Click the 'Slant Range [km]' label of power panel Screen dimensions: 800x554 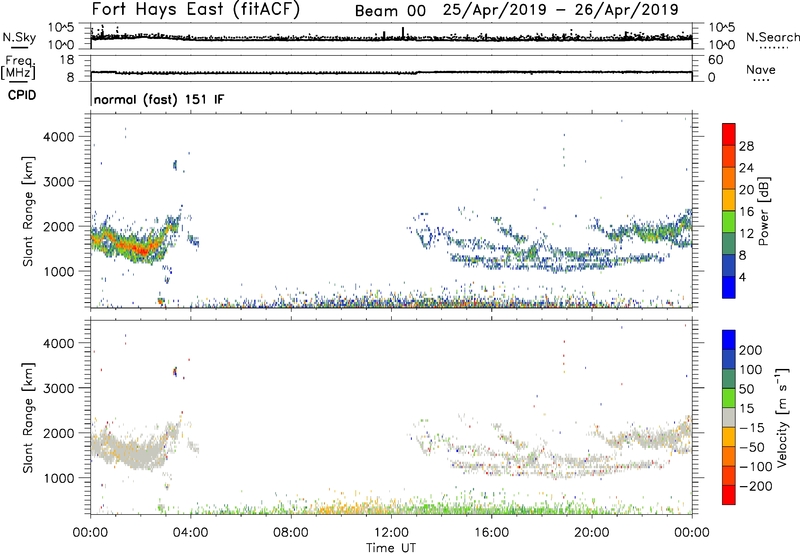pyautogui.click(x=28, y=211)
